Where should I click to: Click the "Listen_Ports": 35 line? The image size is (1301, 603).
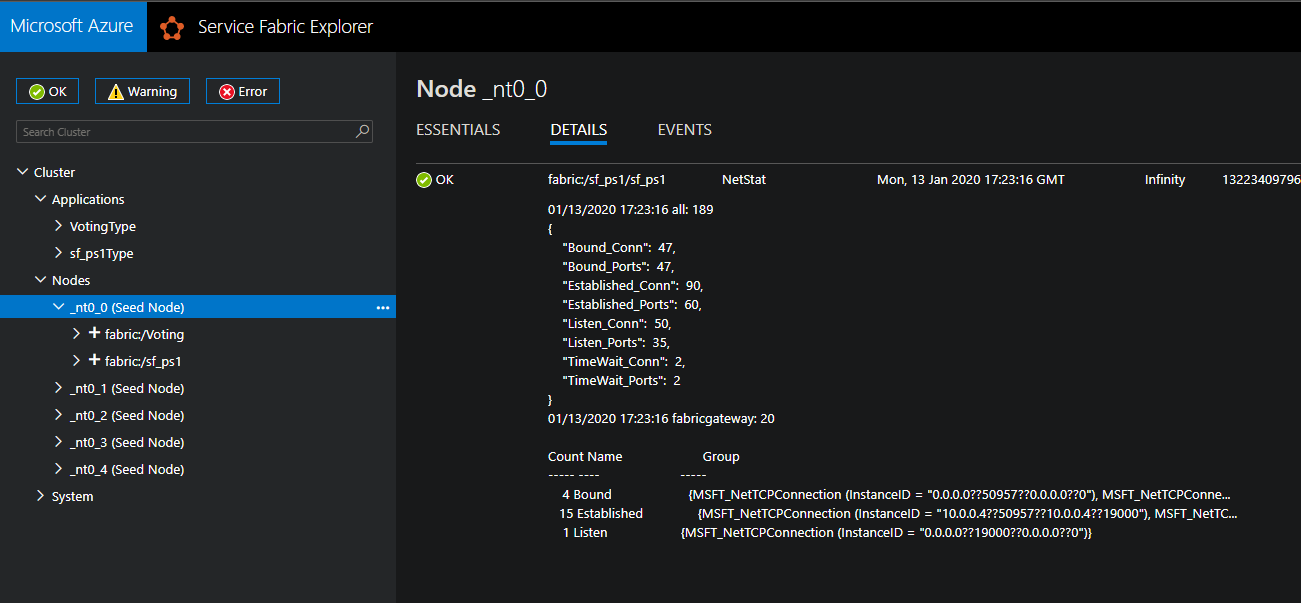616,342
